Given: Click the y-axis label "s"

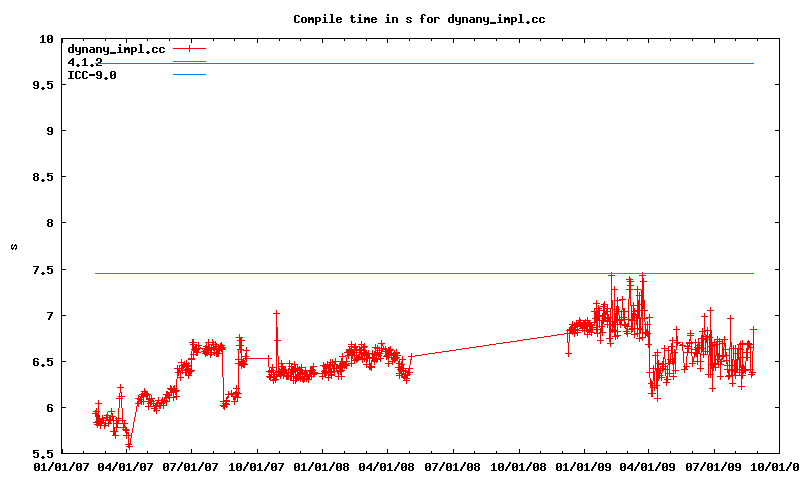Looking at the screenshot, I should (x=14, y=246).
